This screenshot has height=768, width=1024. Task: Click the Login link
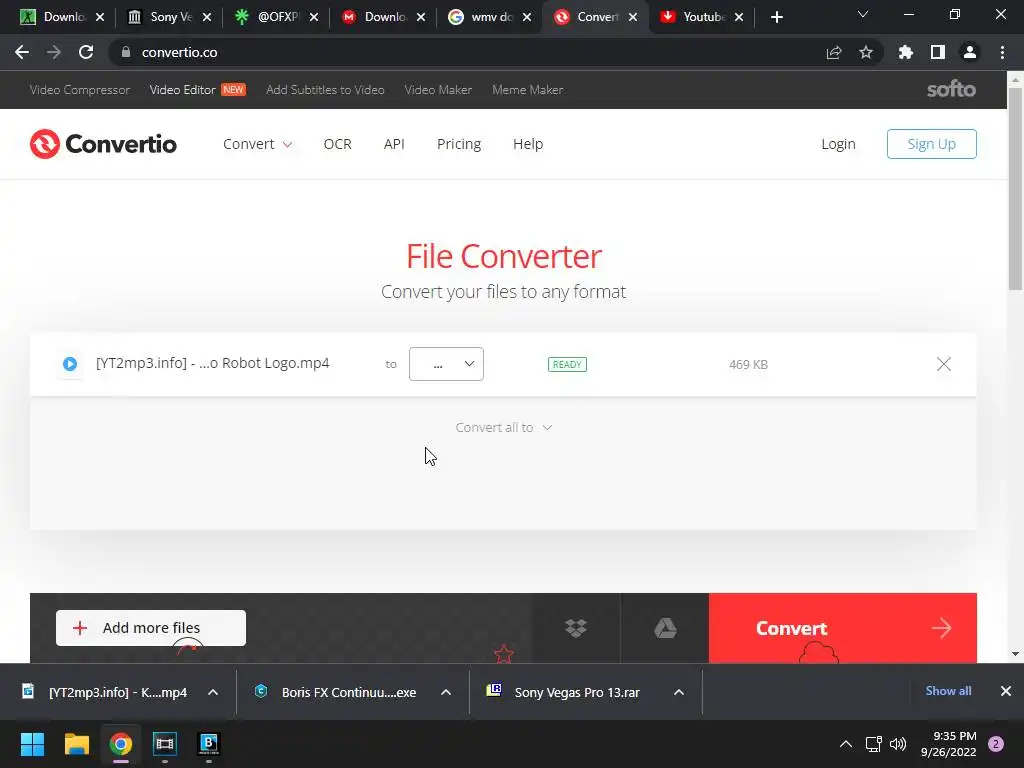[838, 144]
